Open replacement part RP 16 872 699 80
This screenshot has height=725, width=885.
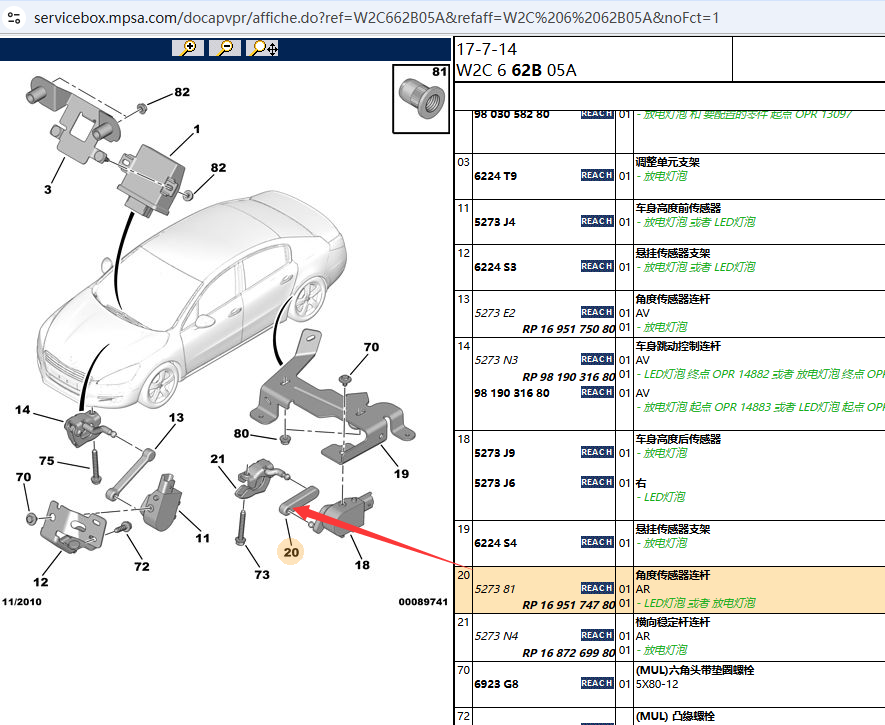click(x=569, y=652)
